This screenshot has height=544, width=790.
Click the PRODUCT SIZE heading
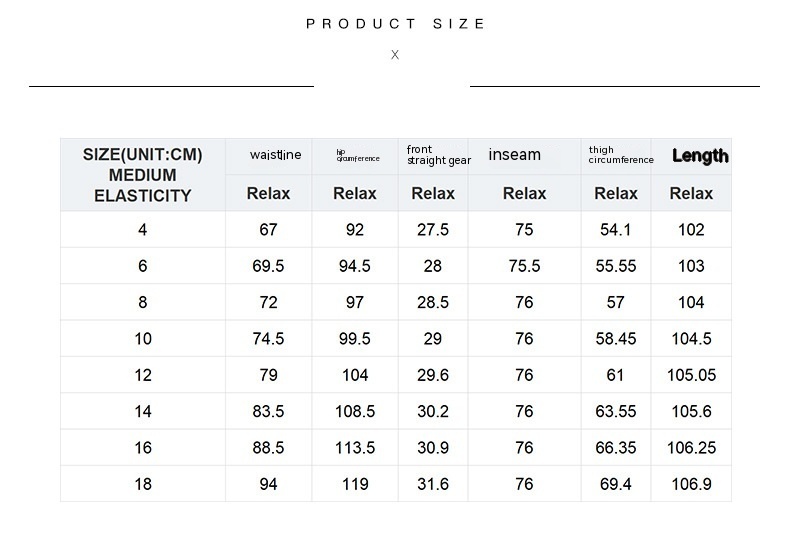point(395,24)
